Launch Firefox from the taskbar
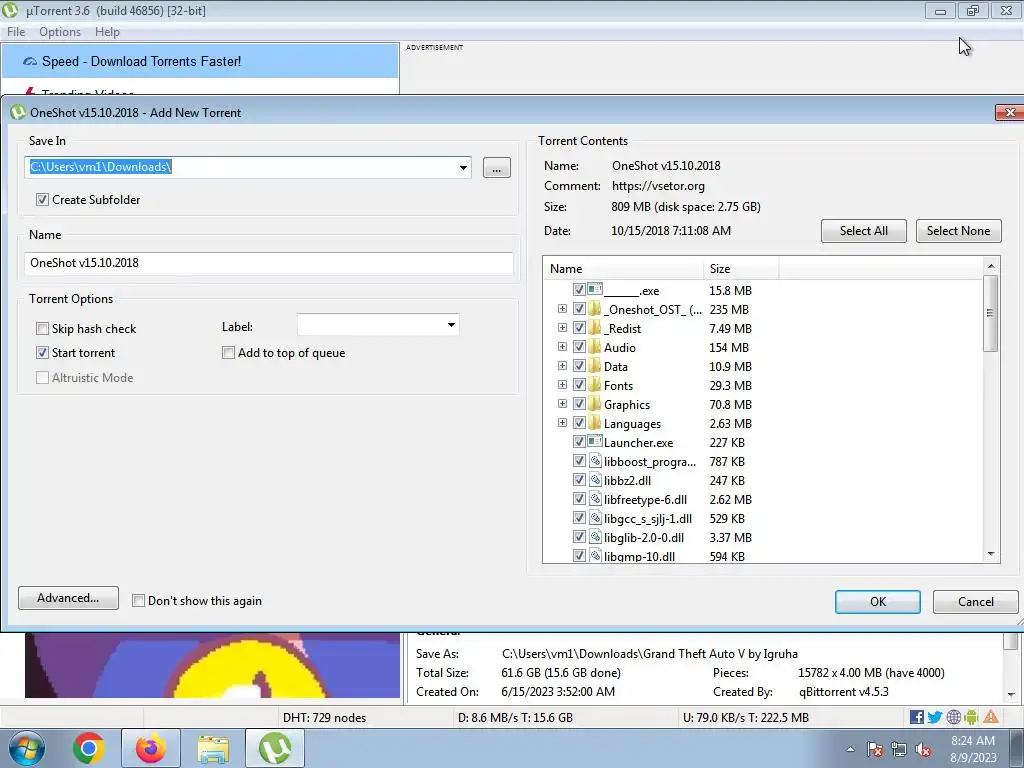Screen dimensions: 1024x768 [151, 748]
